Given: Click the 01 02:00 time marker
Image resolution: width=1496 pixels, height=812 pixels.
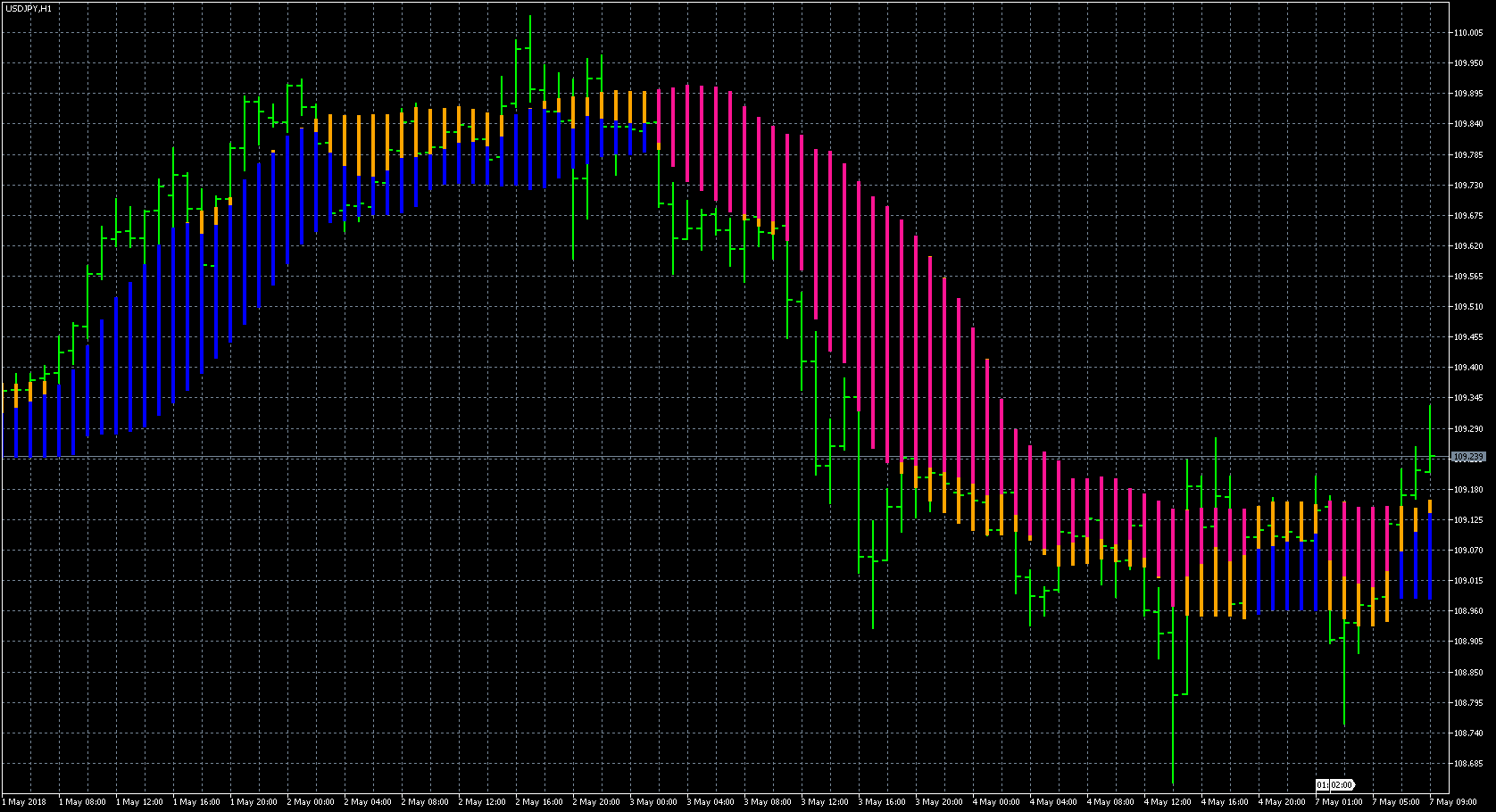Looking at the screenshot, I should (1334, 785).
